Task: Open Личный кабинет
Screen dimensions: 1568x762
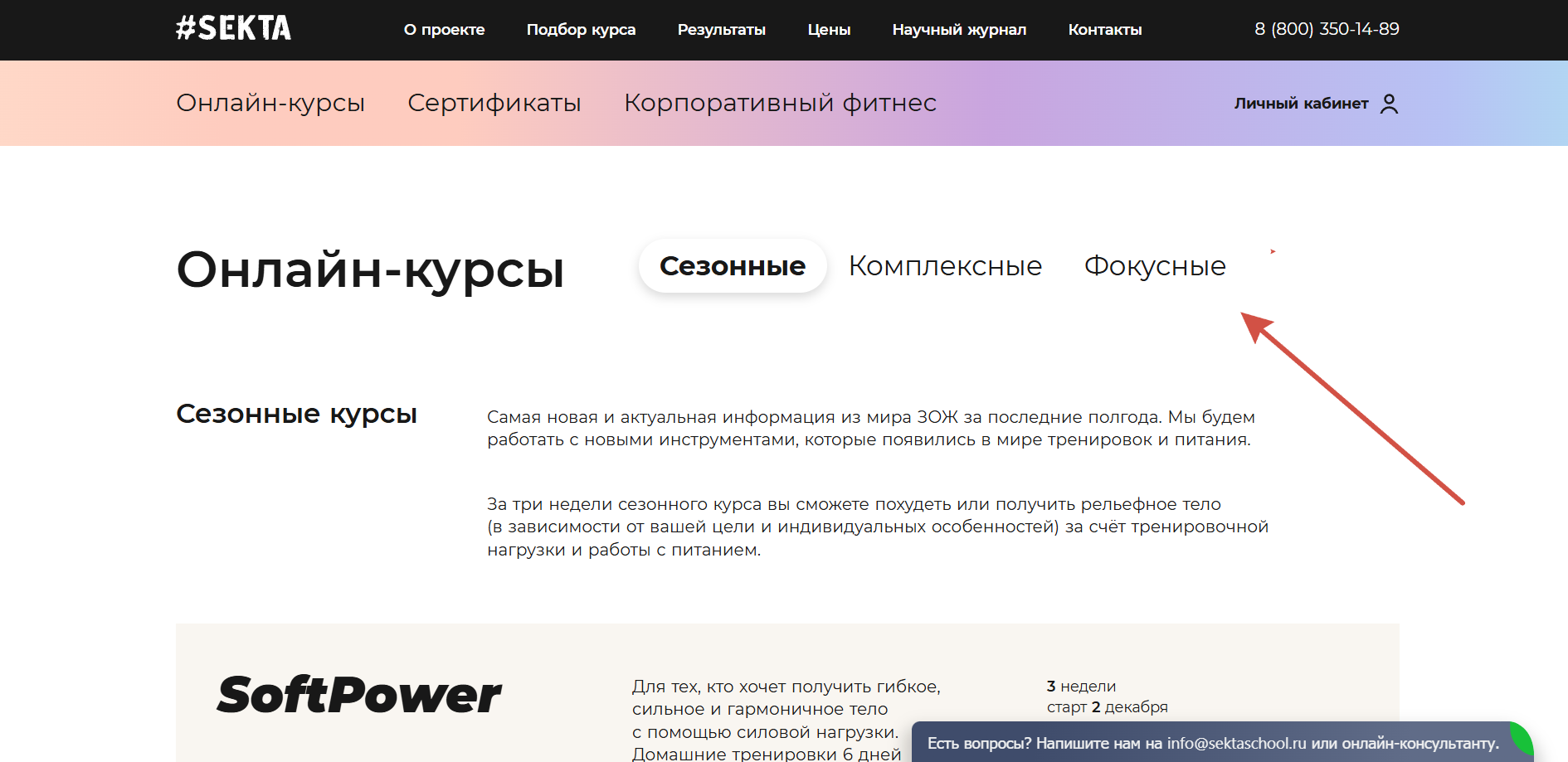Action: (x=1301, y=104)
